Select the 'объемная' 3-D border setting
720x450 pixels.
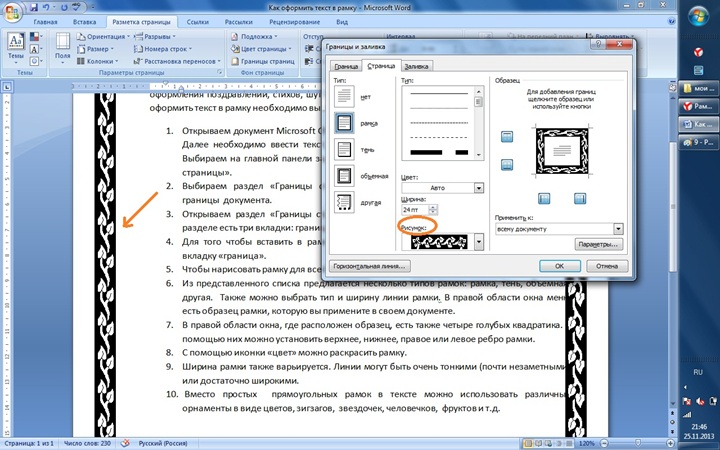click(344, 176)
